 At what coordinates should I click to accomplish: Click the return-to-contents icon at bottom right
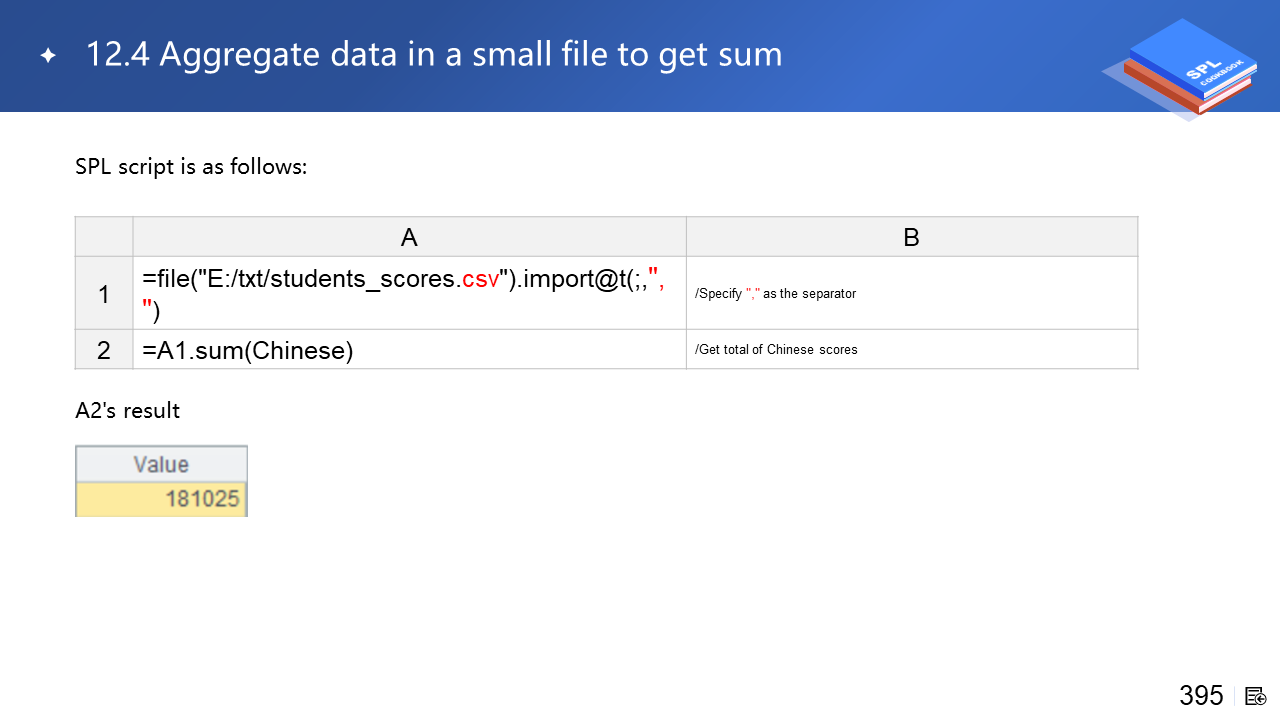click(x=1256, y=696)
